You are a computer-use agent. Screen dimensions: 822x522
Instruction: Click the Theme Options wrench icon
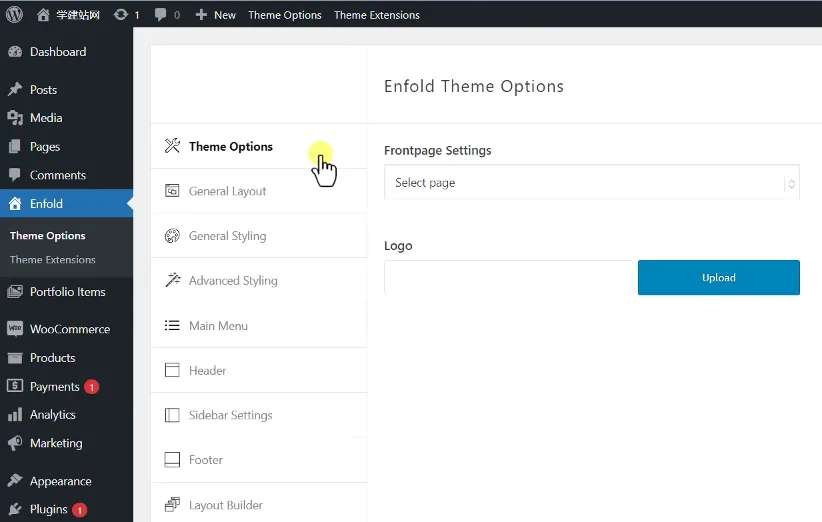172,146
